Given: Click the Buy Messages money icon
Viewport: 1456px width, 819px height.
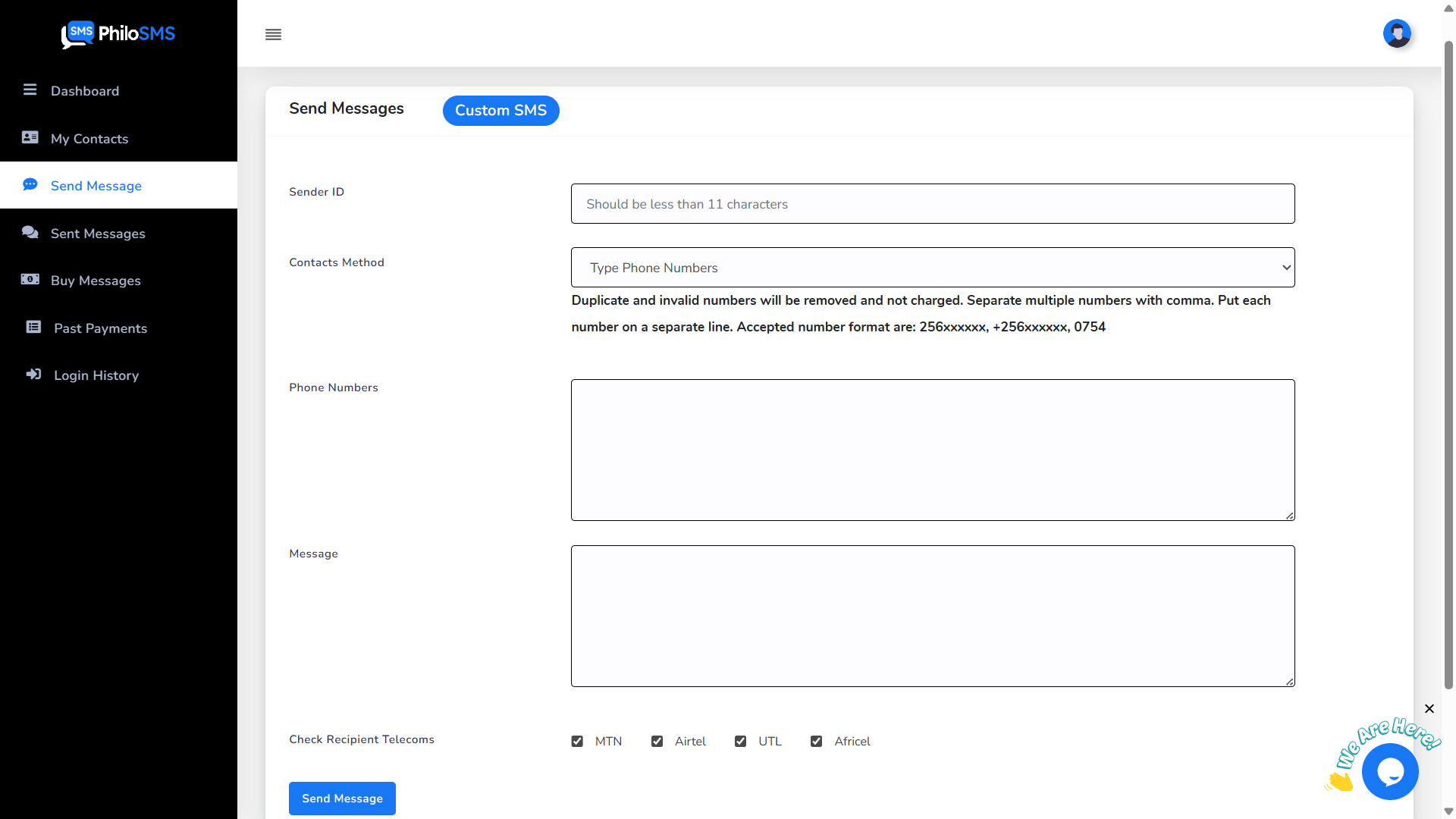Looking at the screenshot, I should (x=30, y=280).
